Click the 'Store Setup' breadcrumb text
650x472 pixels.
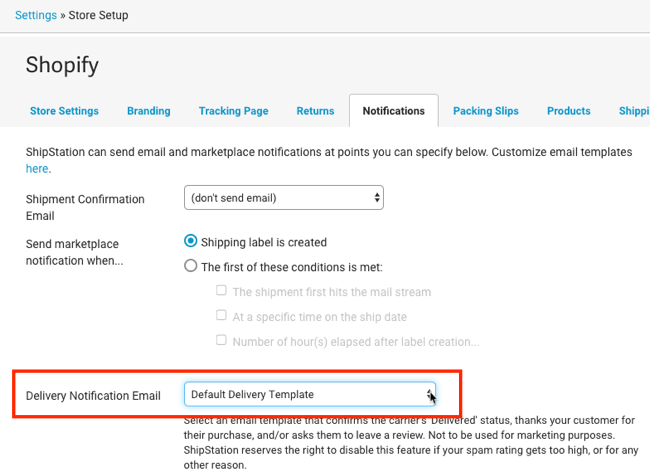[x=98, y=15]
